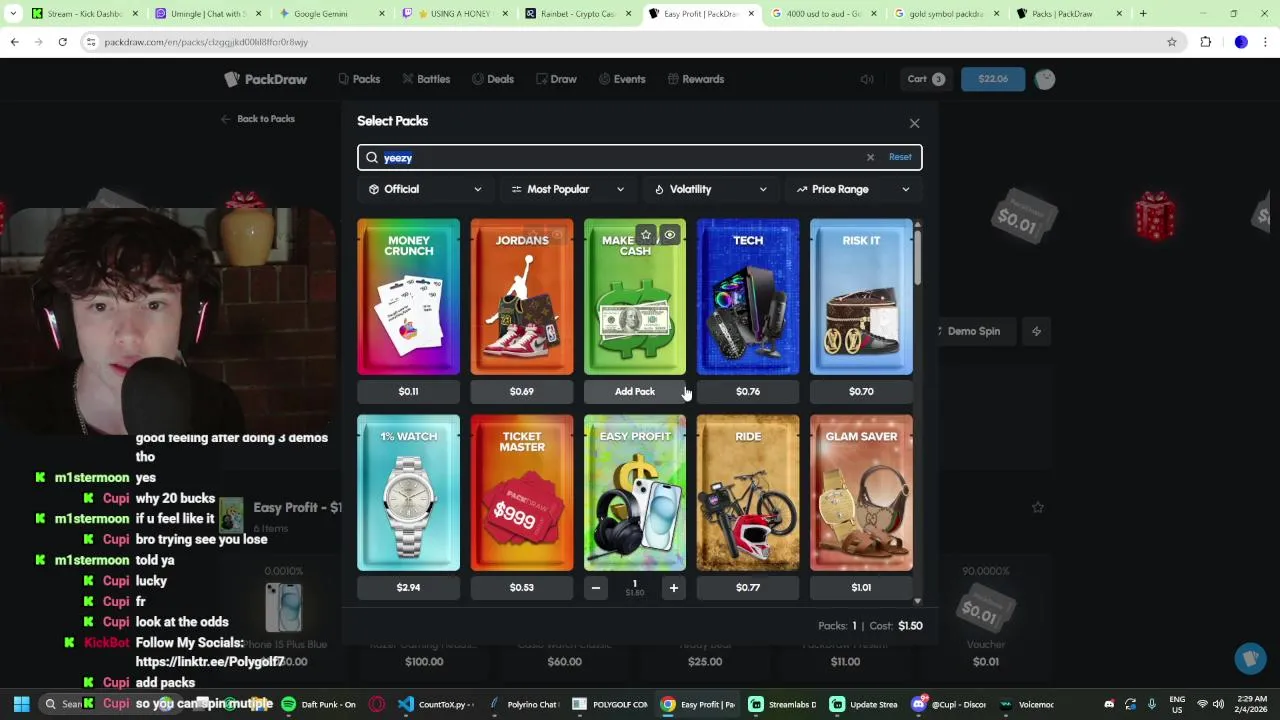1280x720 pixels.
Task: Select the Ride pack card
Action: [748, 493]
